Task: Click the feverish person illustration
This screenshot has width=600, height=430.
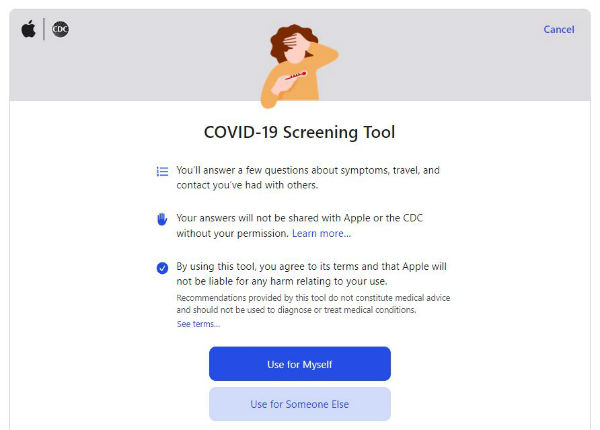Action: (x=299, y=66)
